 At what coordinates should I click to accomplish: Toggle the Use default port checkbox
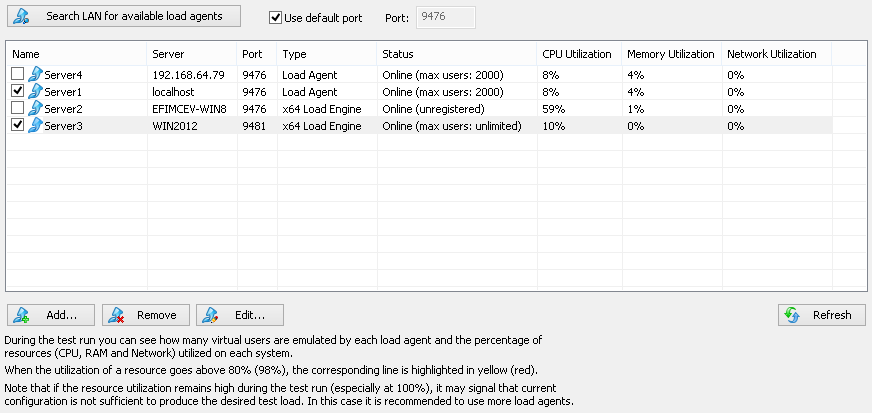coord(275,18)
